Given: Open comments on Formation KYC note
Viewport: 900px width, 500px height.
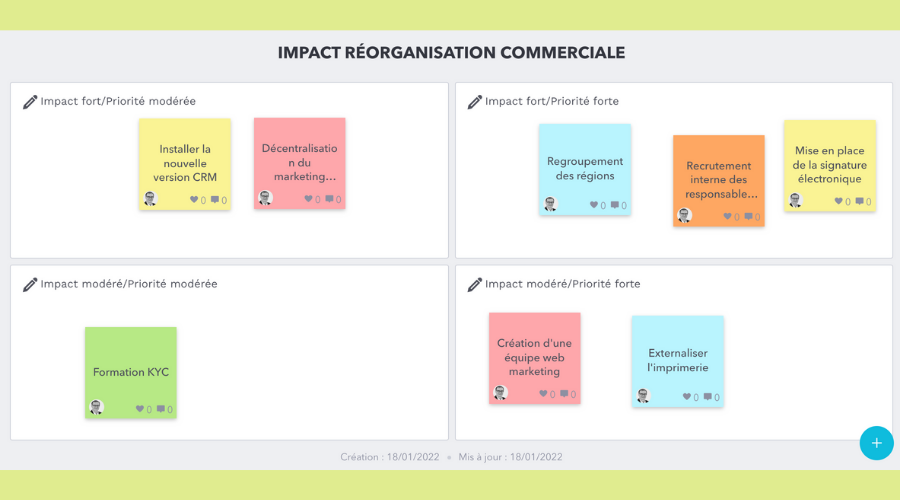Looking at the screenshot, I should coord(161,409).
